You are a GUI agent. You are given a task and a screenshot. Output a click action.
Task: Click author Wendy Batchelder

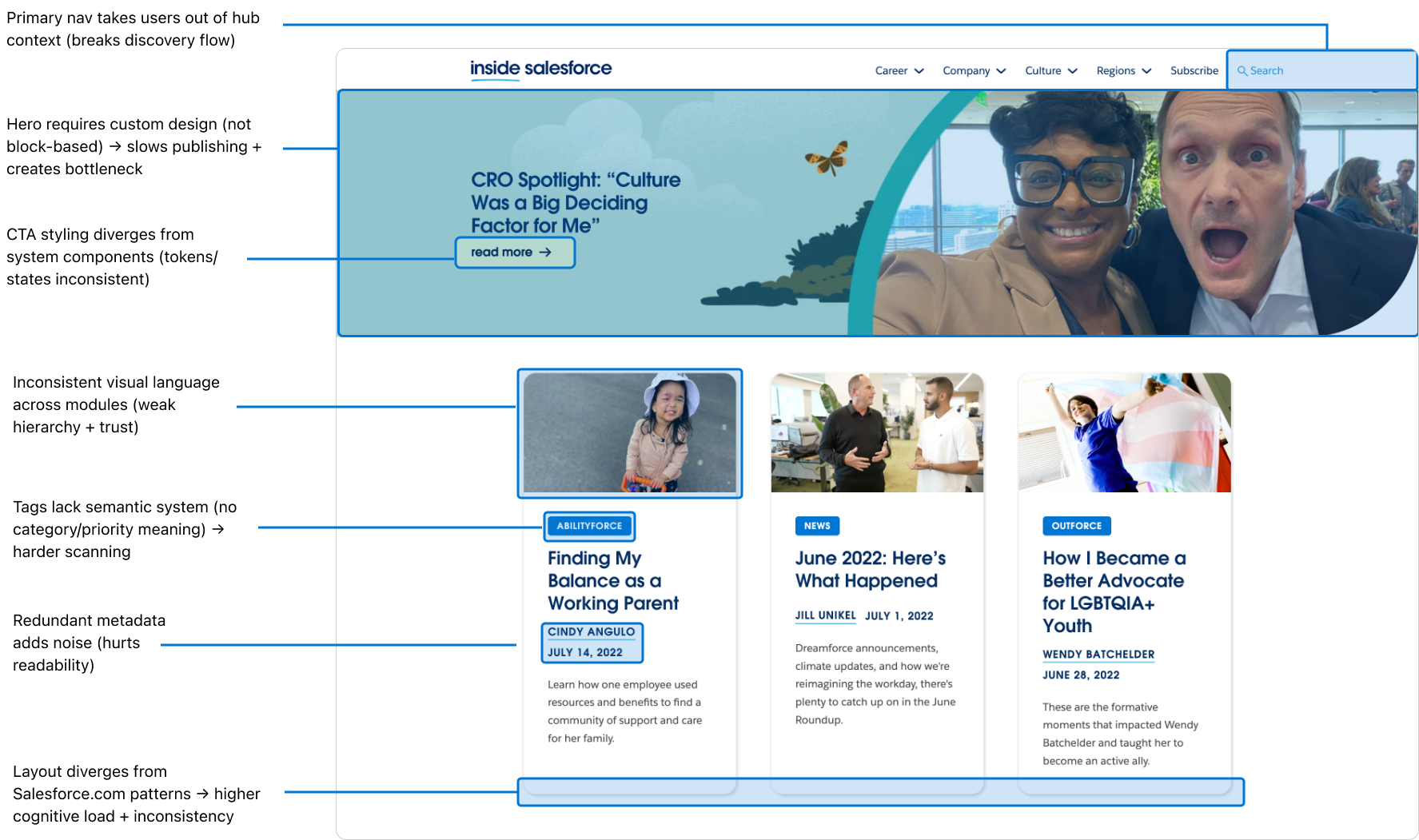[1098, 655]
